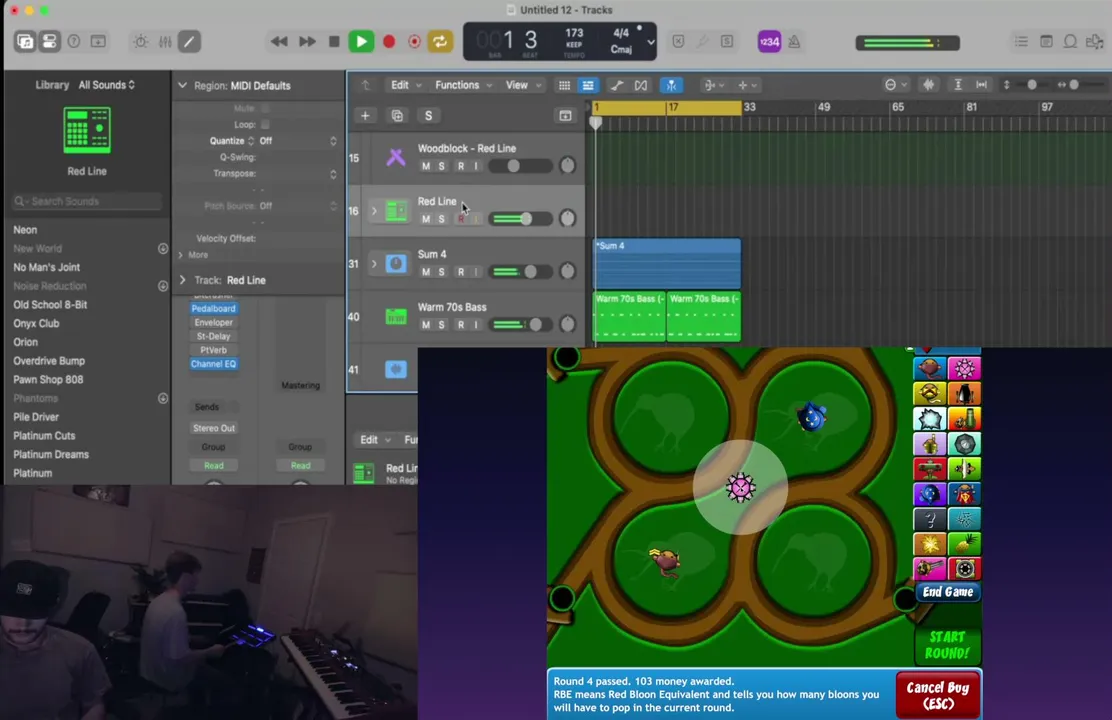This screenshot has height=720, width=1112.
Task: Select the Pawn Shop 808 patch
Action: tap(48, 380)
